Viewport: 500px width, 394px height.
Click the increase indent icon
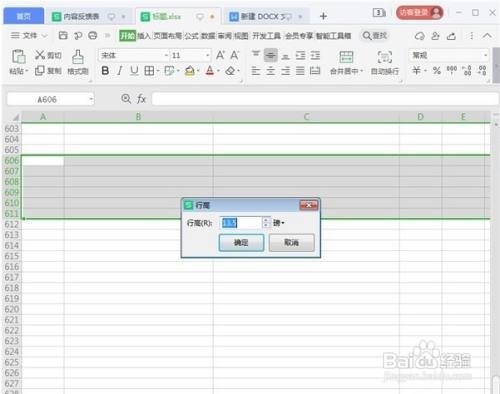(x=315, y=55)
